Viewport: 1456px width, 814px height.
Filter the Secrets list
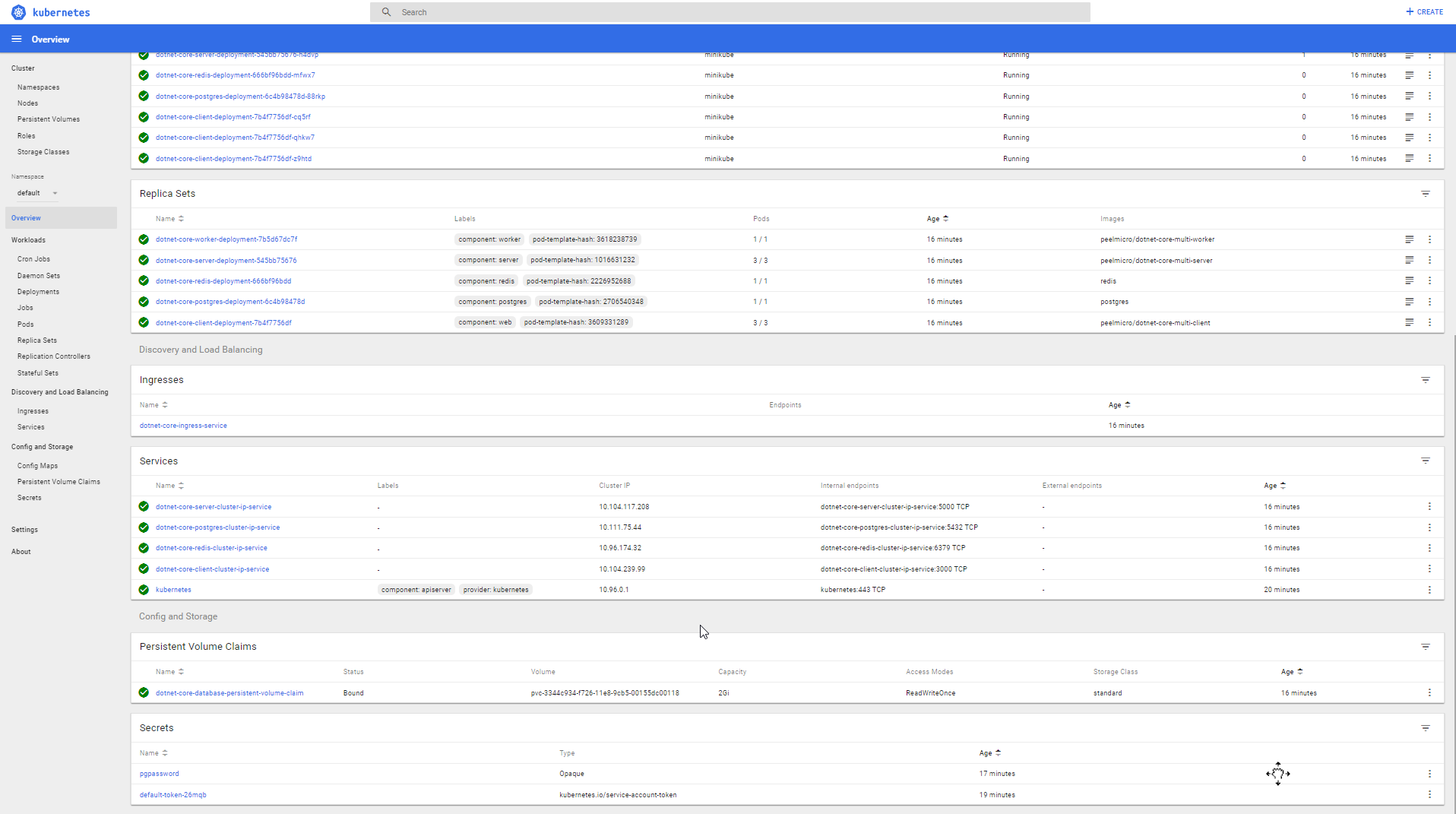1426,728
